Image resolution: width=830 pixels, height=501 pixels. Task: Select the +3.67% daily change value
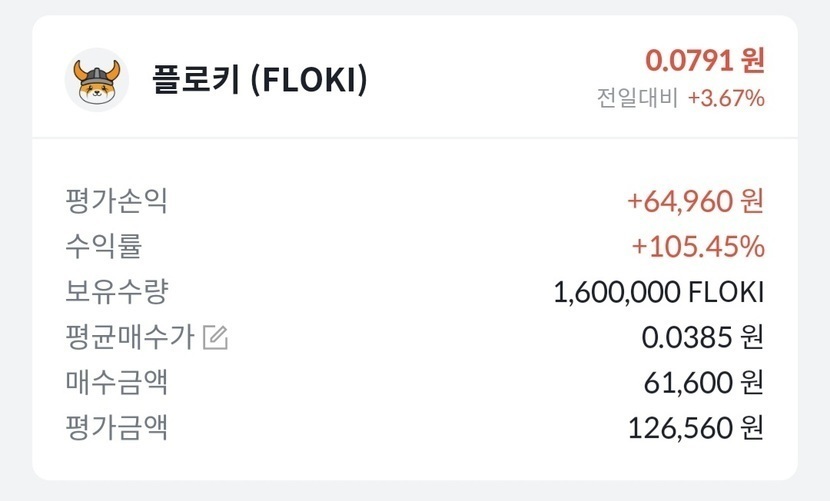tap(726, 98)
